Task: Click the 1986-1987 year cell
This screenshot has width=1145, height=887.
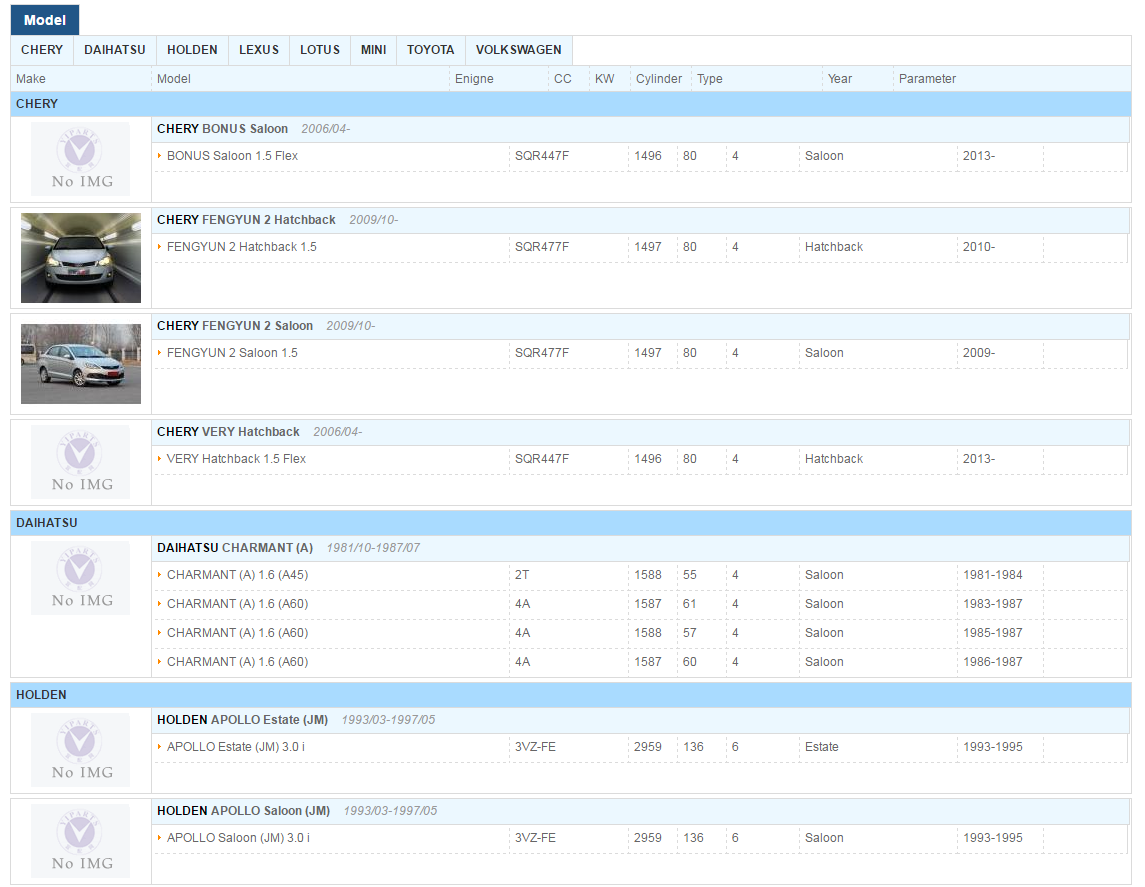Action: point(992,661)
